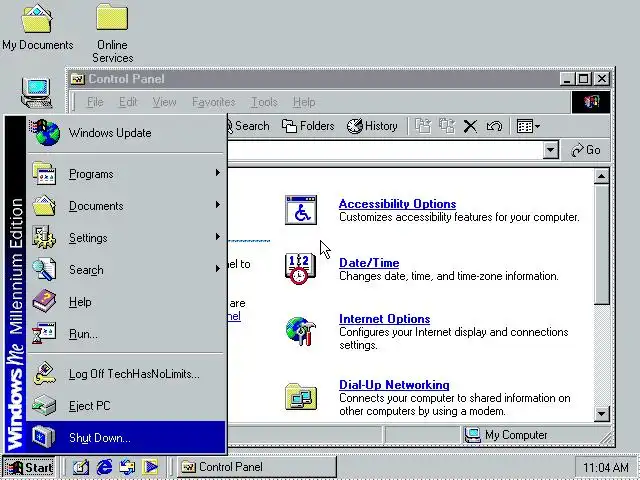This screenshot has width=640, height=480.
Task: Open the File menu
Action: pyautogui.click(x=95, y=102)
